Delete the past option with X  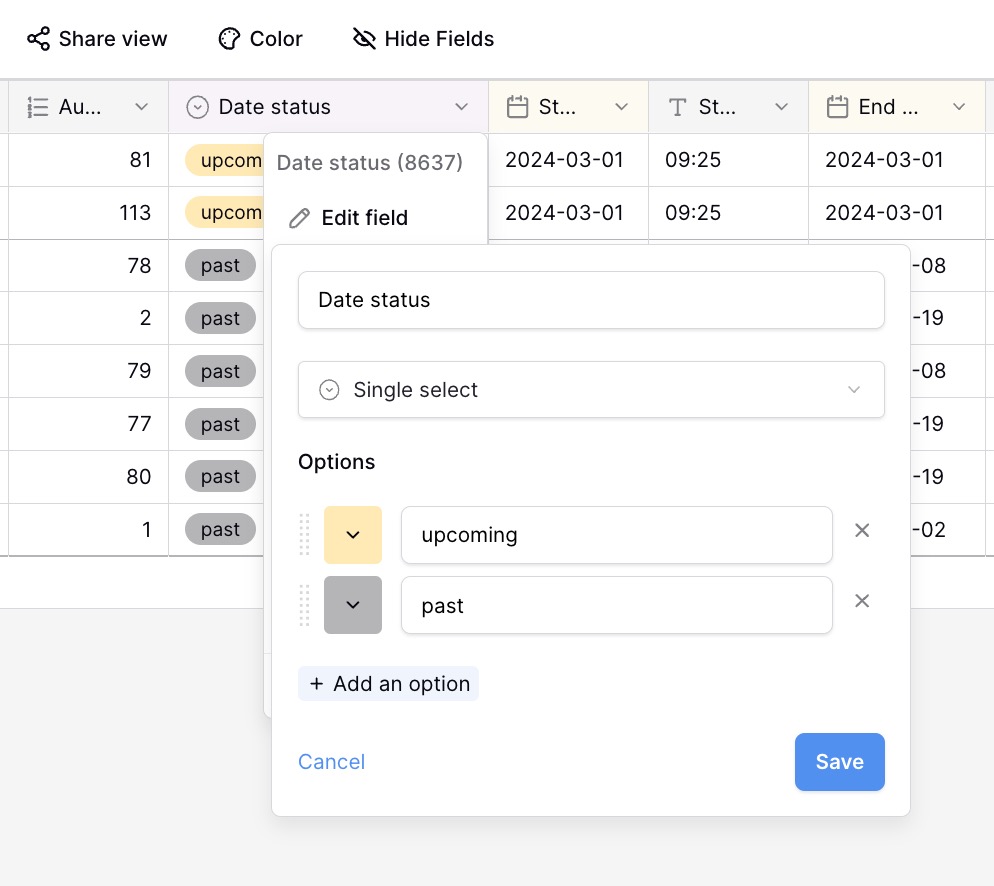(x=862, y=601)
